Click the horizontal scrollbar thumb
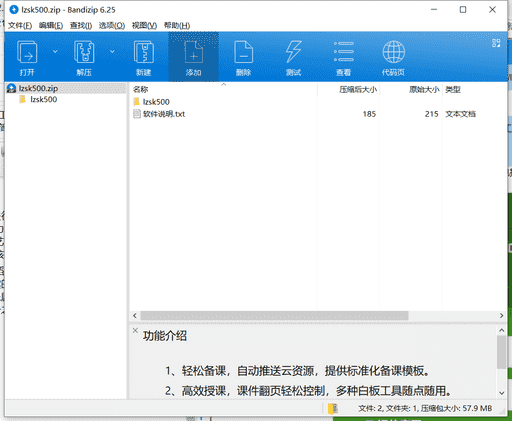Viewport: 512px width, 421px height. click(274, 315)
